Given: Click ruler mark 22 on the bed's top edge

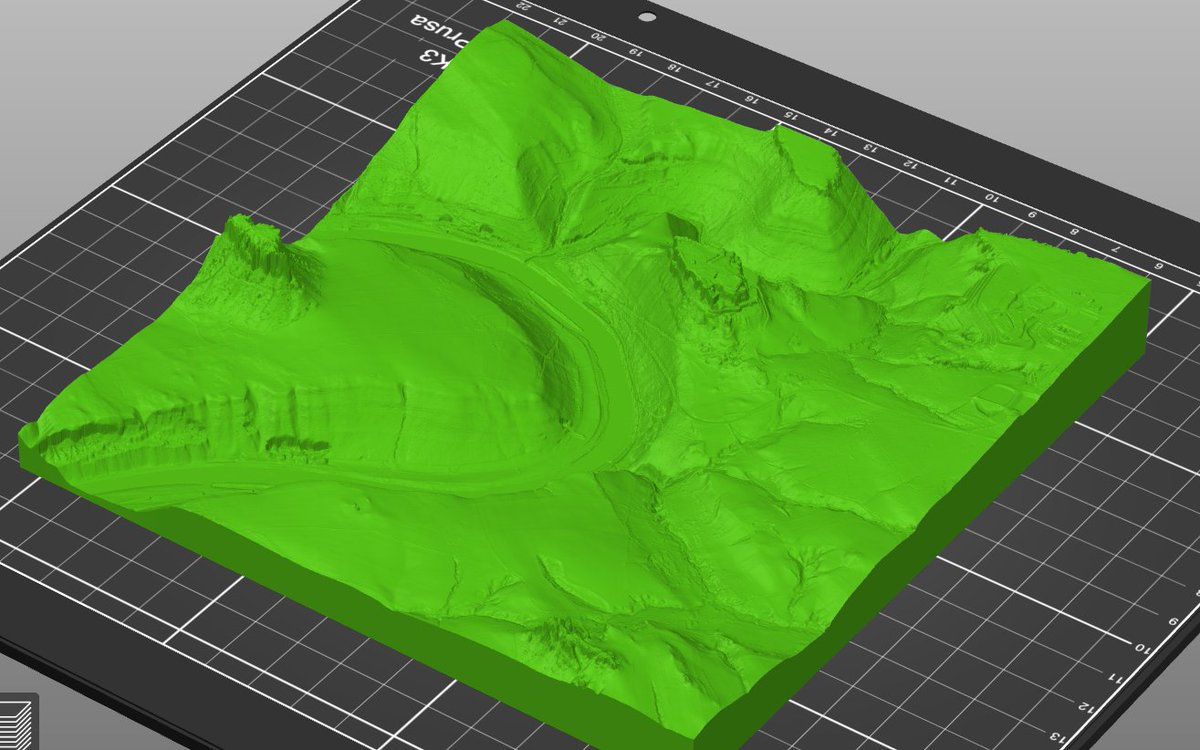Looking at the screenshot, I should tap(523, 6).
